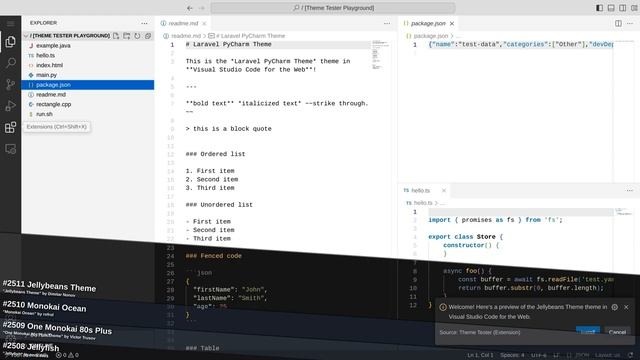Click errors and warnings count in status bar

click(x=67, y=355)
